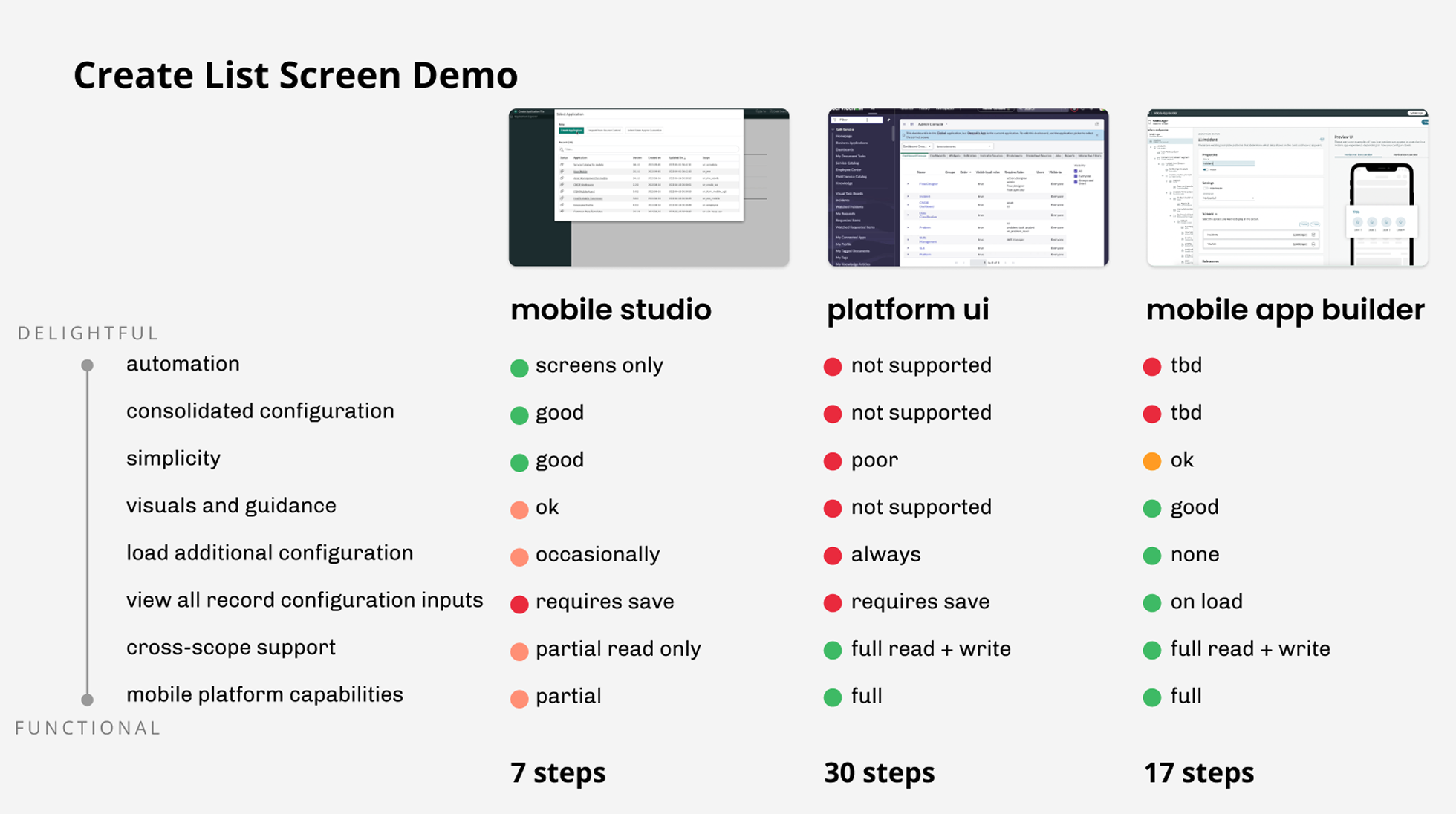Click the 'partial read only' text

coord(618,649)
